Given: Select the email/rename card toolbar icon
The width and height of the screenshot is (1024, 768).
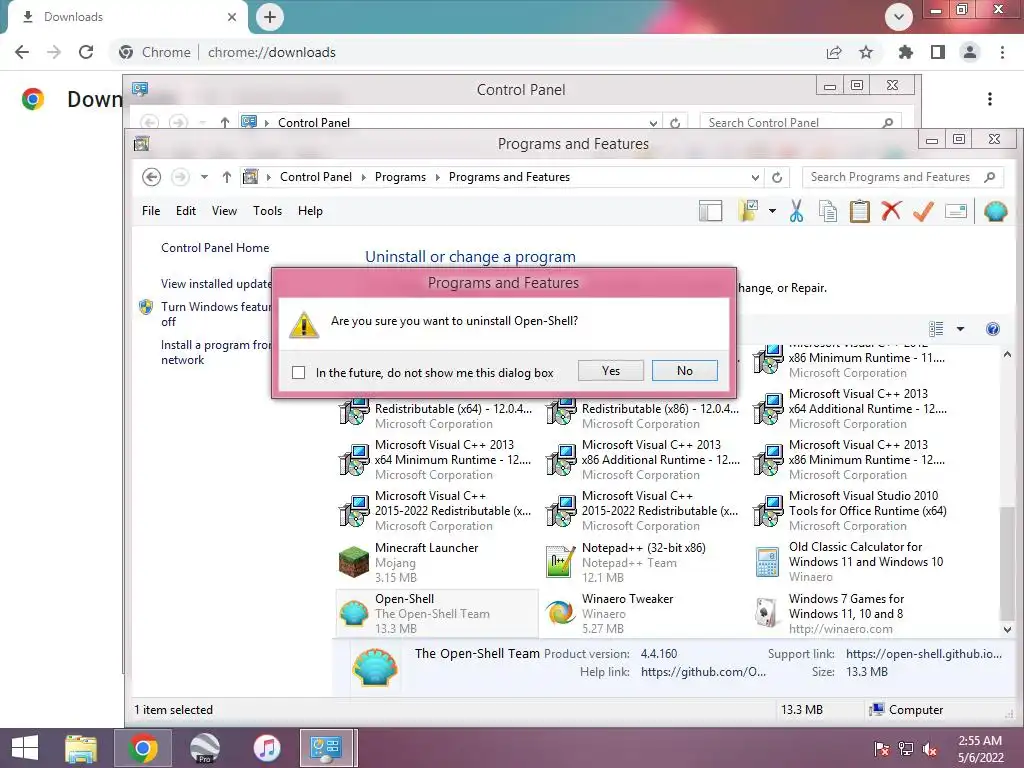Looking at the screenshot, I should tap(955, 211).
